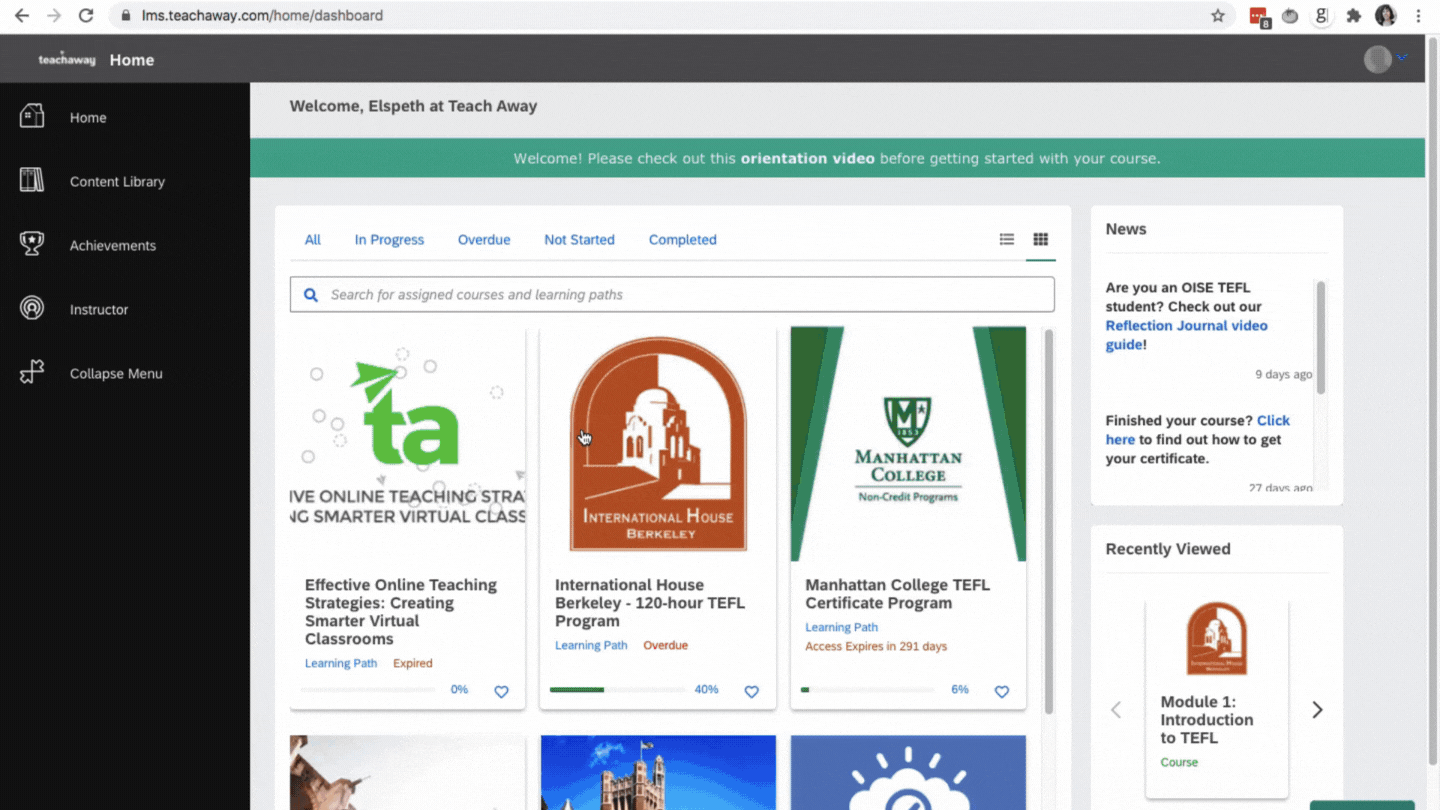Click the course list scrollbar

[x=1048, y=520]
